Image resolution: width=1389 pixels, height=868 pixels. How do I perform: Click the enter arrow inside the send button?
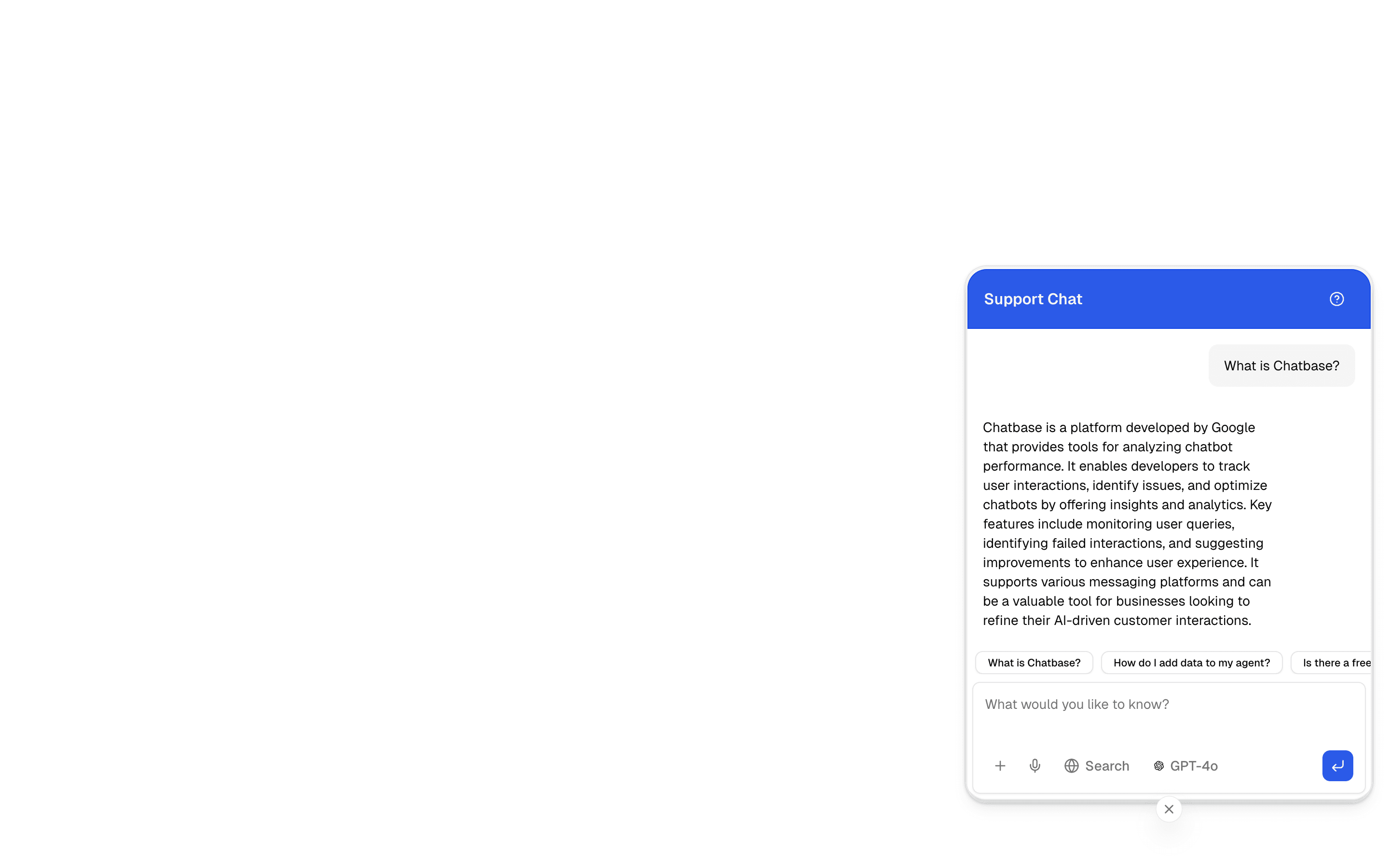(1337, 765)
